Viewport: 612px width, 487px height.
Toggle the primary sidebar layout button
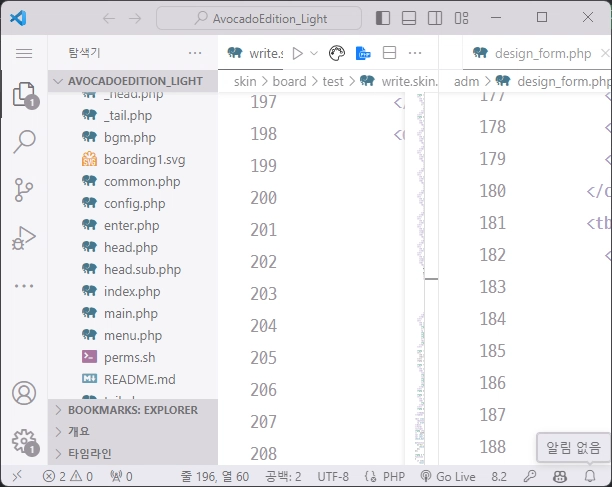coord(382,18)
